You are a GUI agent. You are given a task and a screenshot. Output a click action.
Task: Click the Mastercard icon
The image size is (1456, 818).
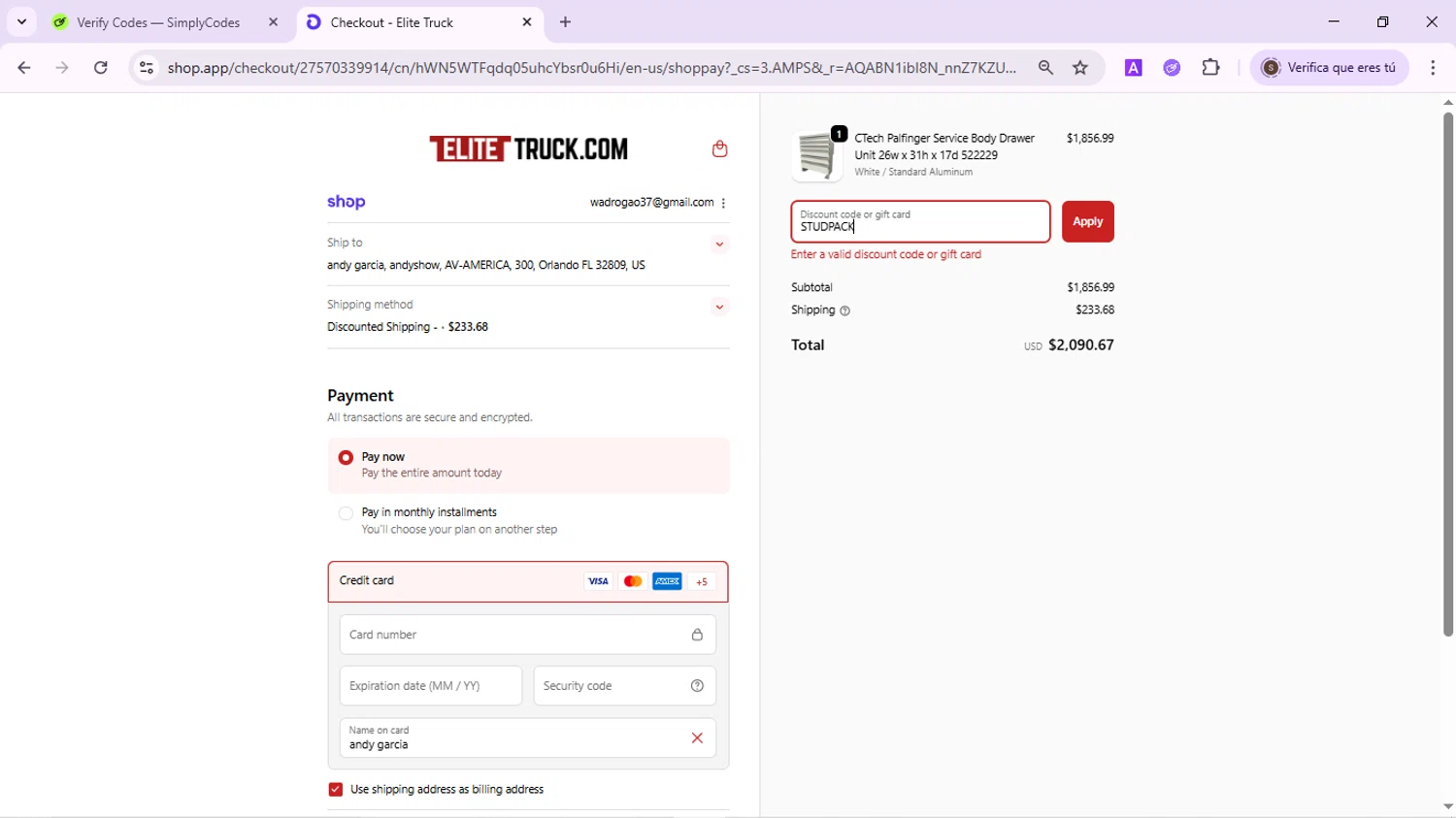pyautogui.click(x=633, y=581)
